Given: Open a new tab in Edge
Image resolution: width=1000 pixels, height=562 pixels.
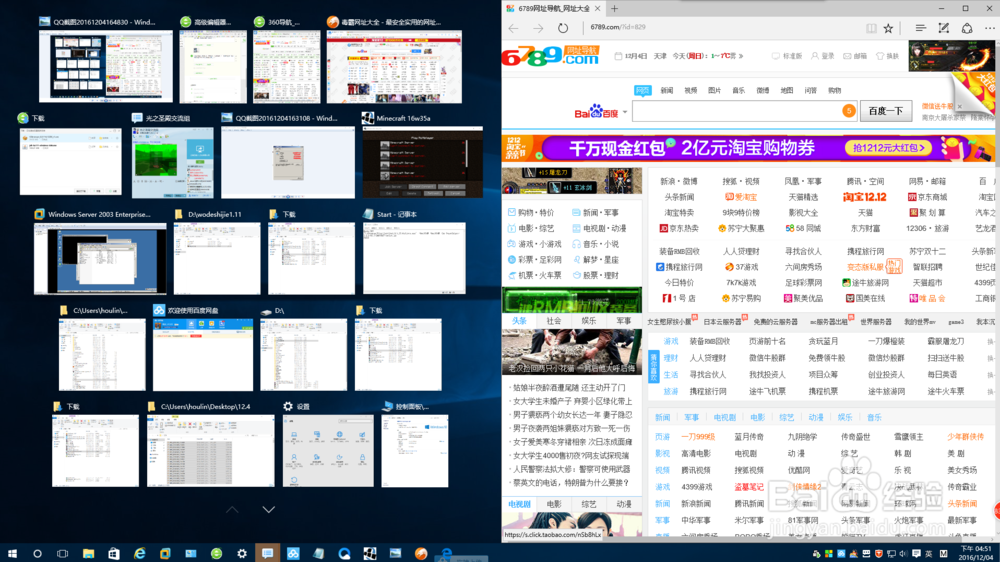Looking at the screenshot, I should (x=614, y=8).
